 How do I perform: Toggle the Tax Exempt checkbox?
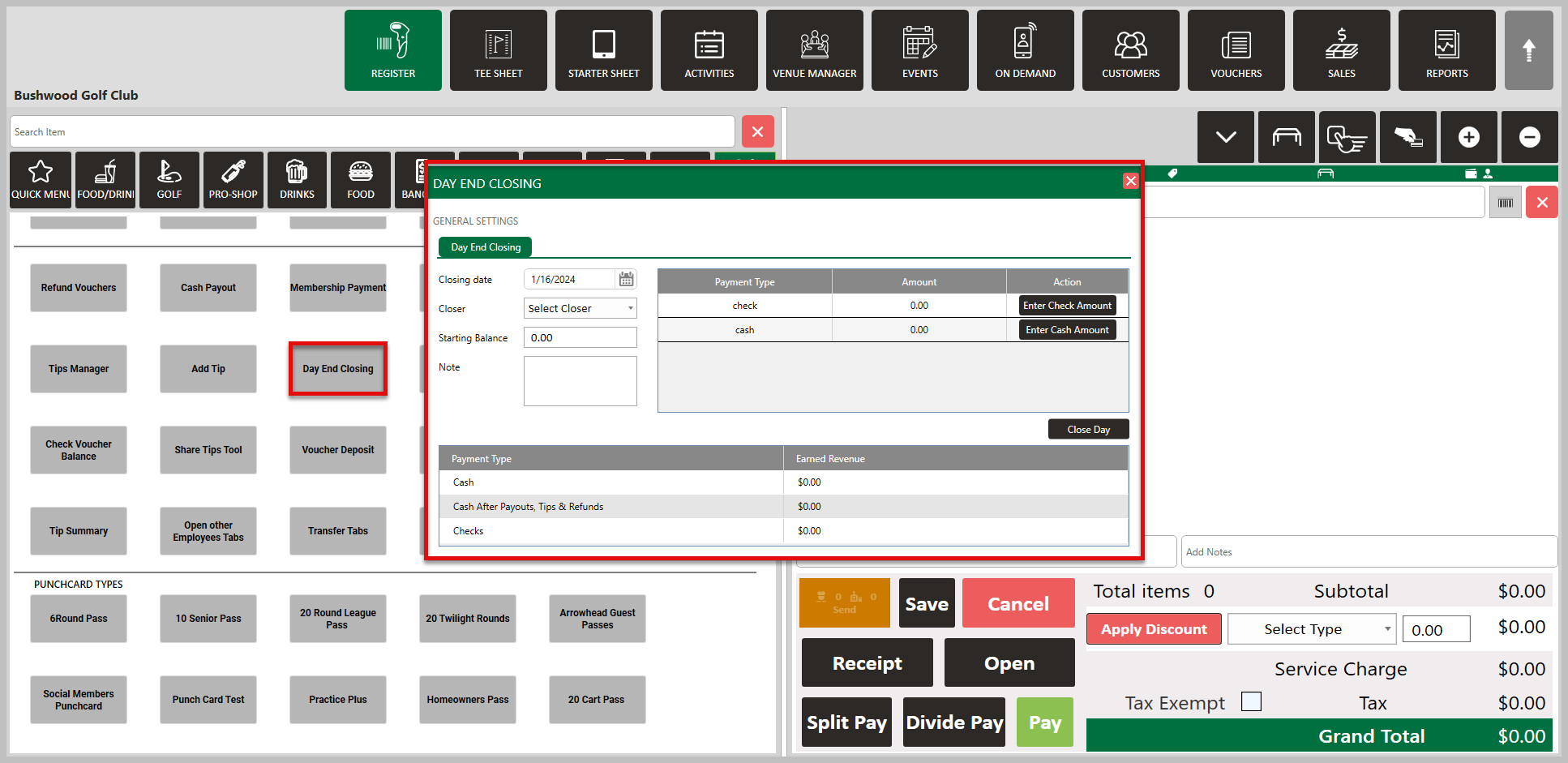click(x=1251, y=701)
